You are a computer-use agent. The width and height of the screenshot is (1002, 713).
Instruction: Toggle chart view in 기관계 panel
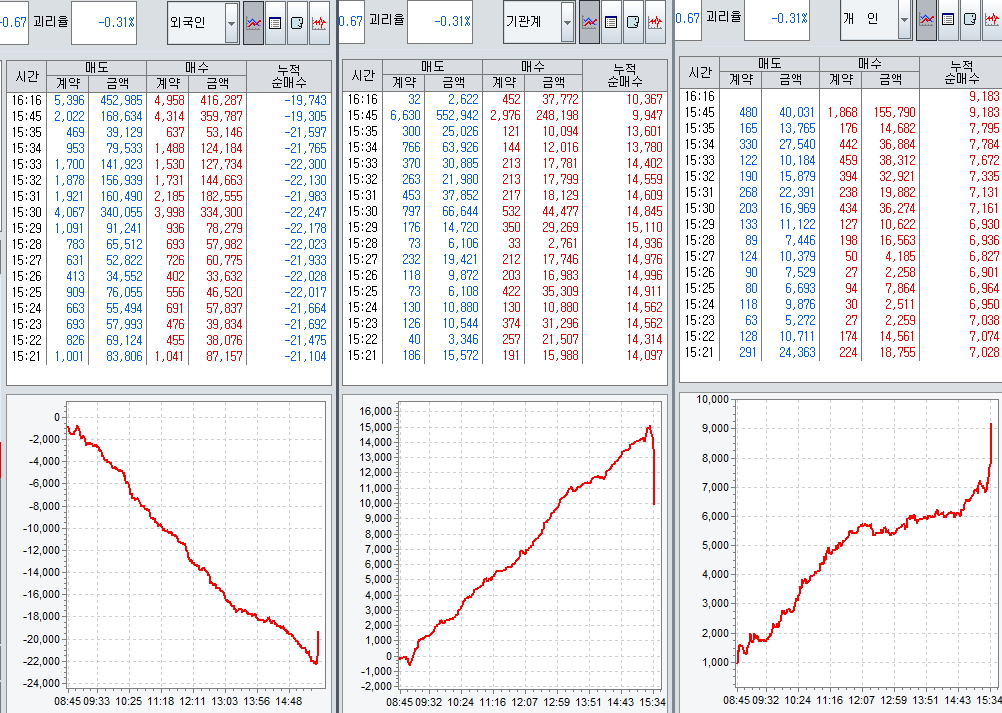pos(590,22)
